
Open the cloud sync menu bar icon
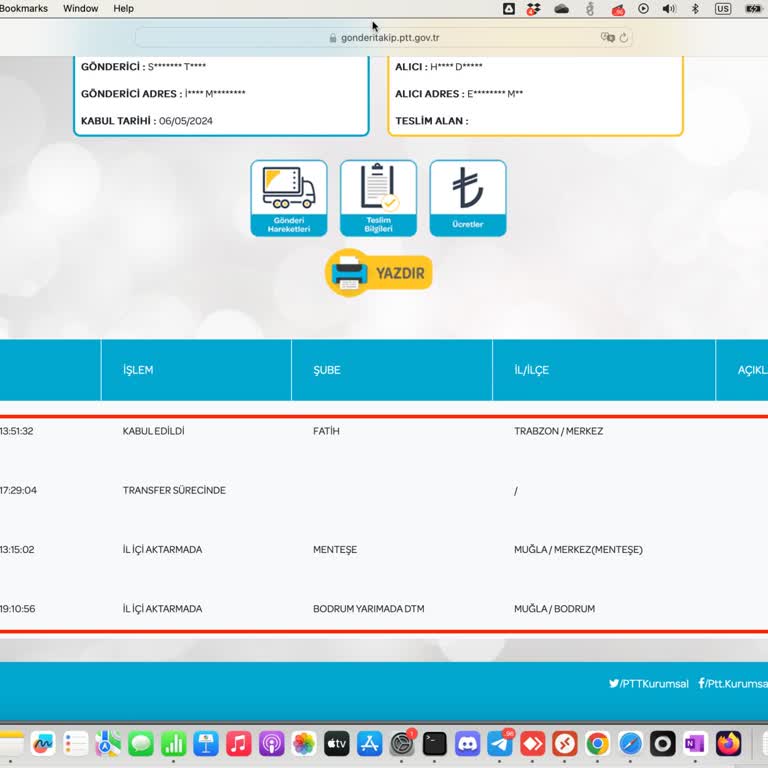click(561, 8)
